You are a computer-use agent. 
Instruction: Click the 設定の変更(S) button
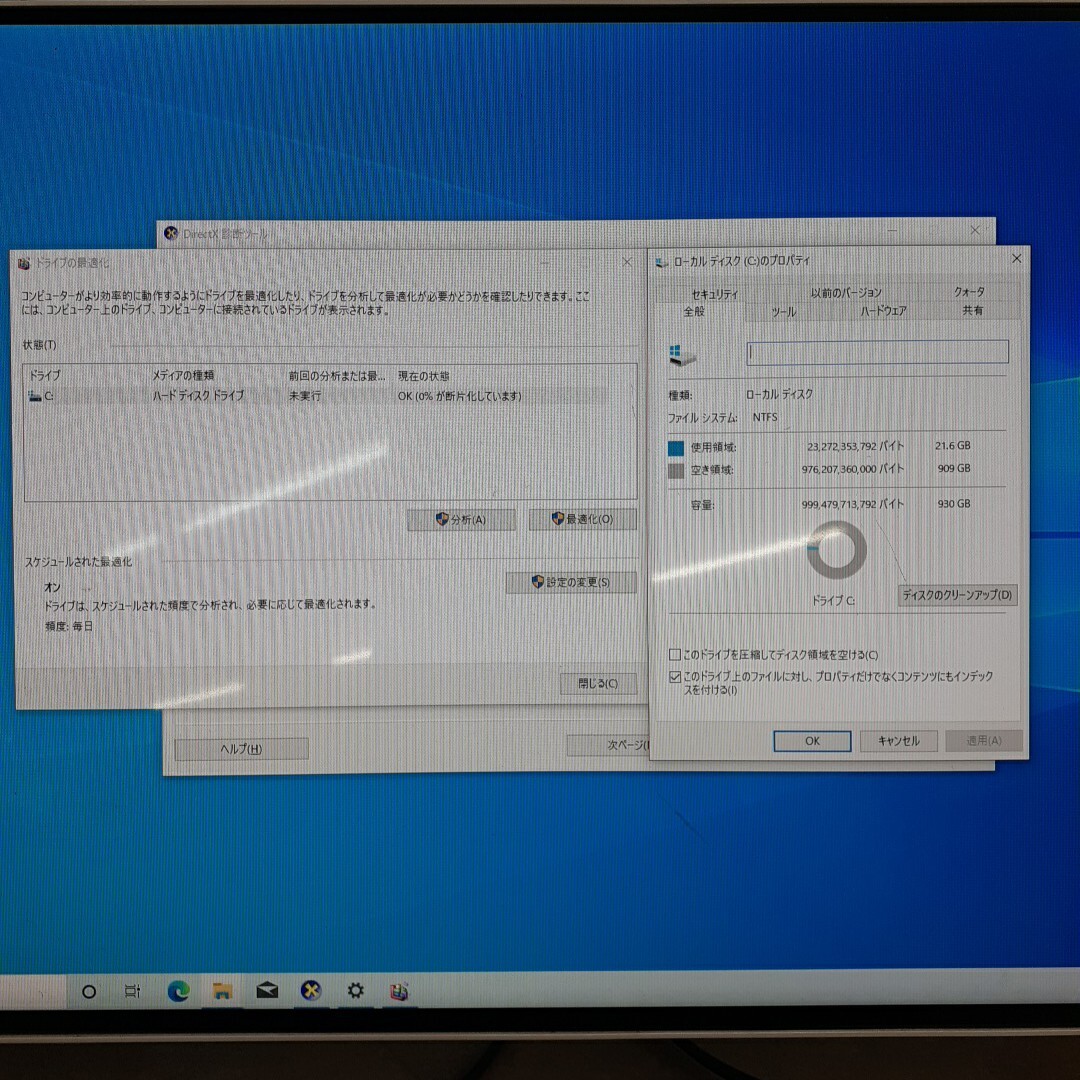pos(571,582)
